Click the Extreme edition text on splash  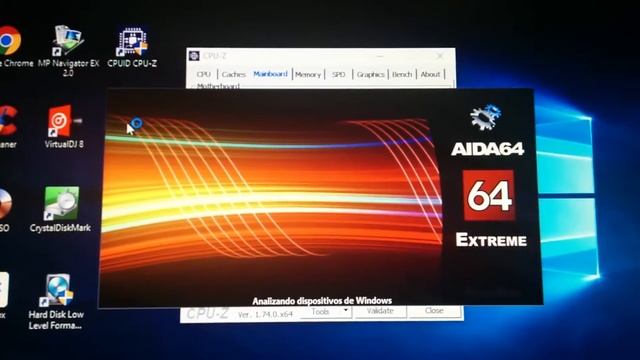(491, 240)
